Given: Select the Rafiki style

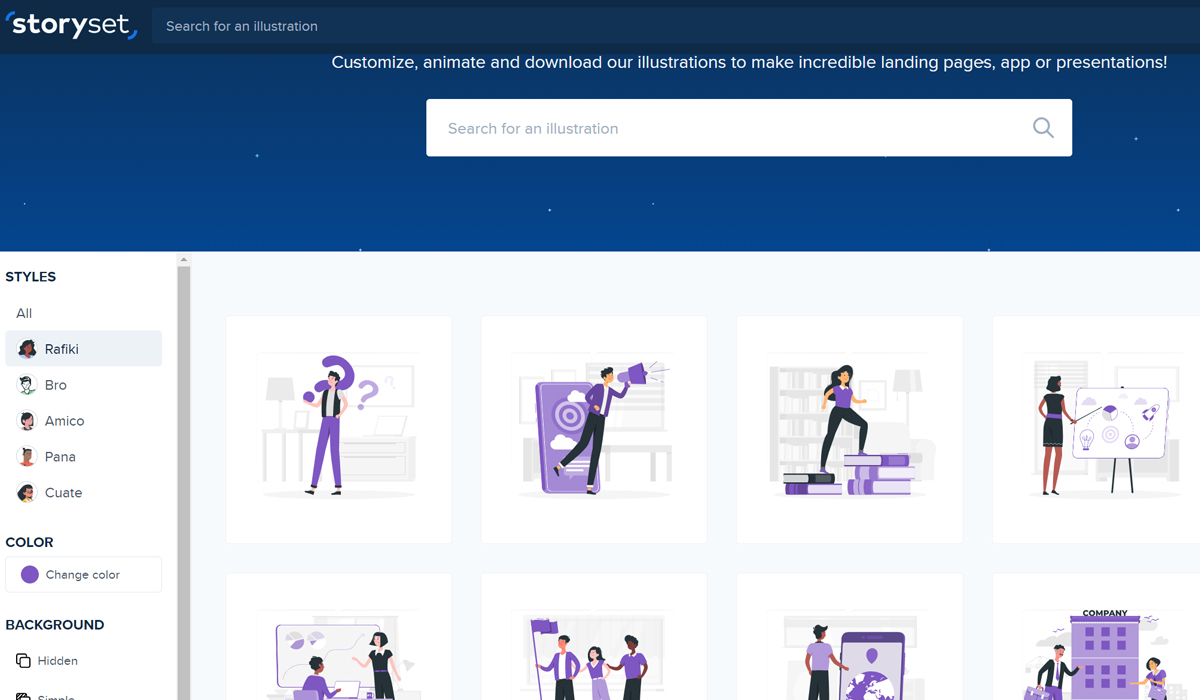Looking at the screenshot, I should [x=83, y=349].
